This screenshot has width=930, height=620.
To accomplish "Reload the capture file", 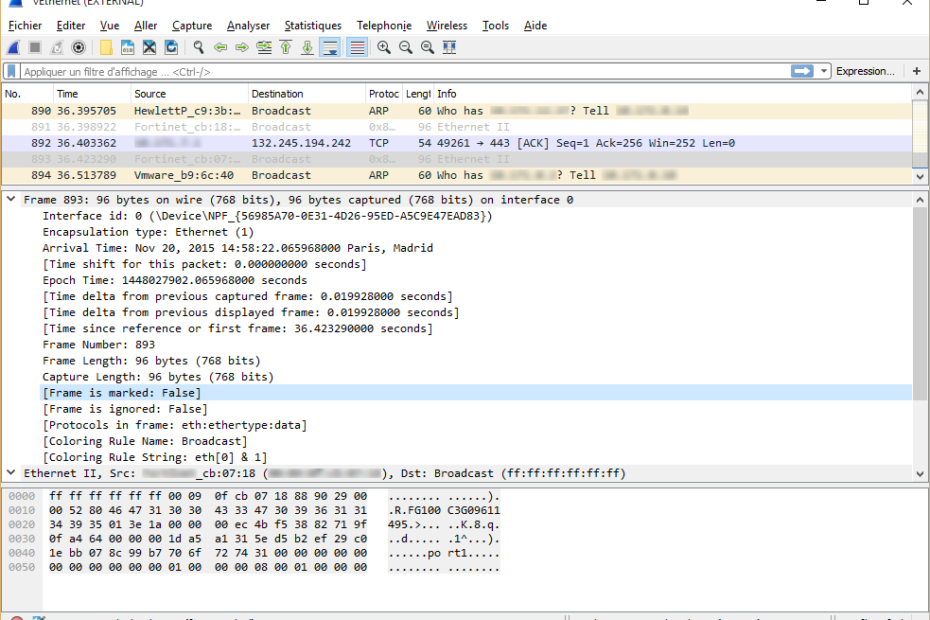I will point(171,47).
